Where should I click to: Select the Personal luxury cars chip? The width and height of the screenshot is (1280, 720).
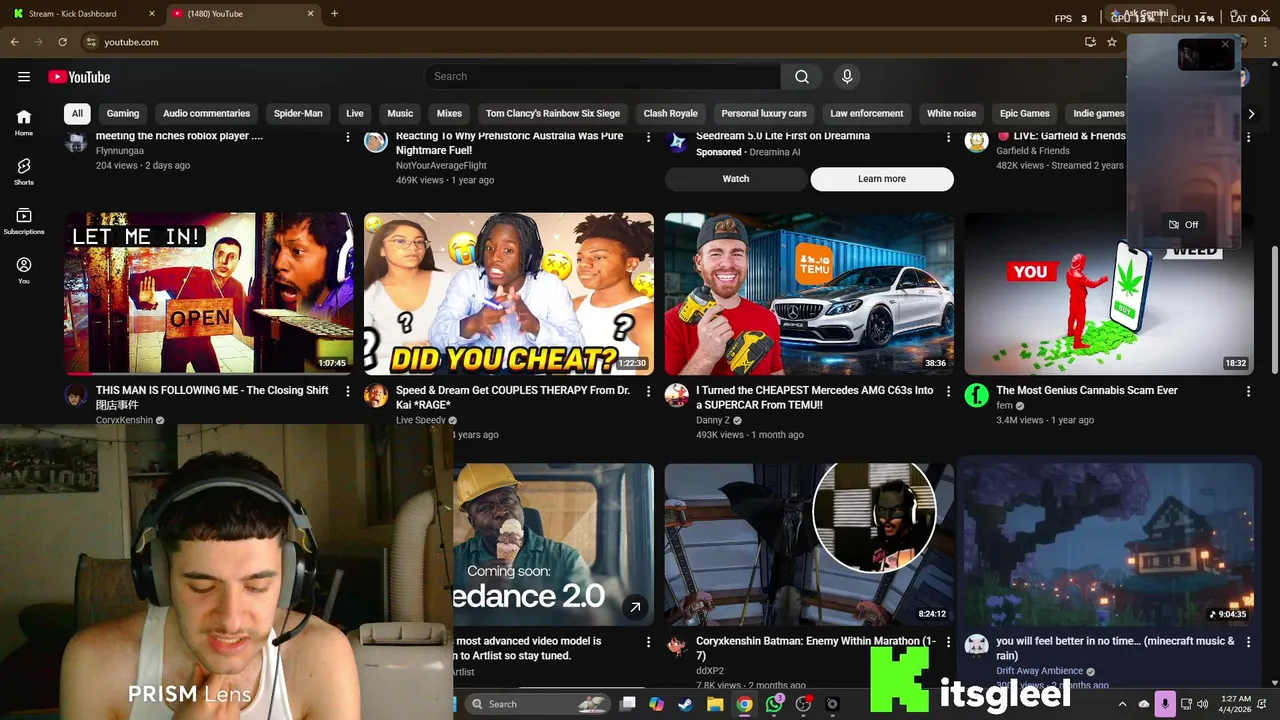coord(764,113)
